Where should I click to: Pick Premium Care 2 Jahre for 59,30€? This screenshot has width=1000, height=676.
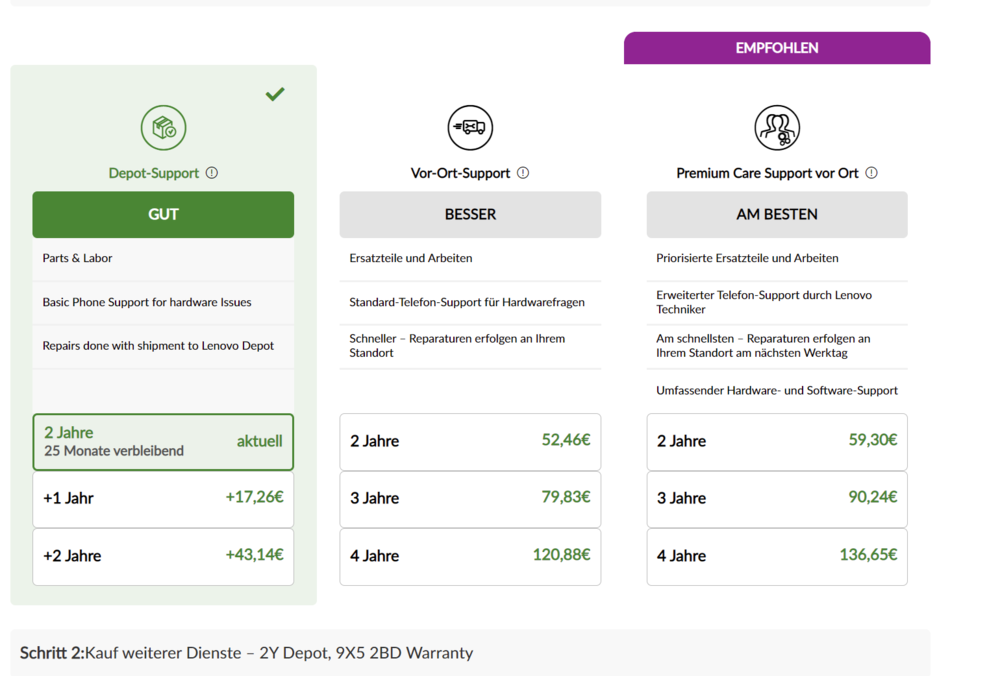click(x=777, y=441)
